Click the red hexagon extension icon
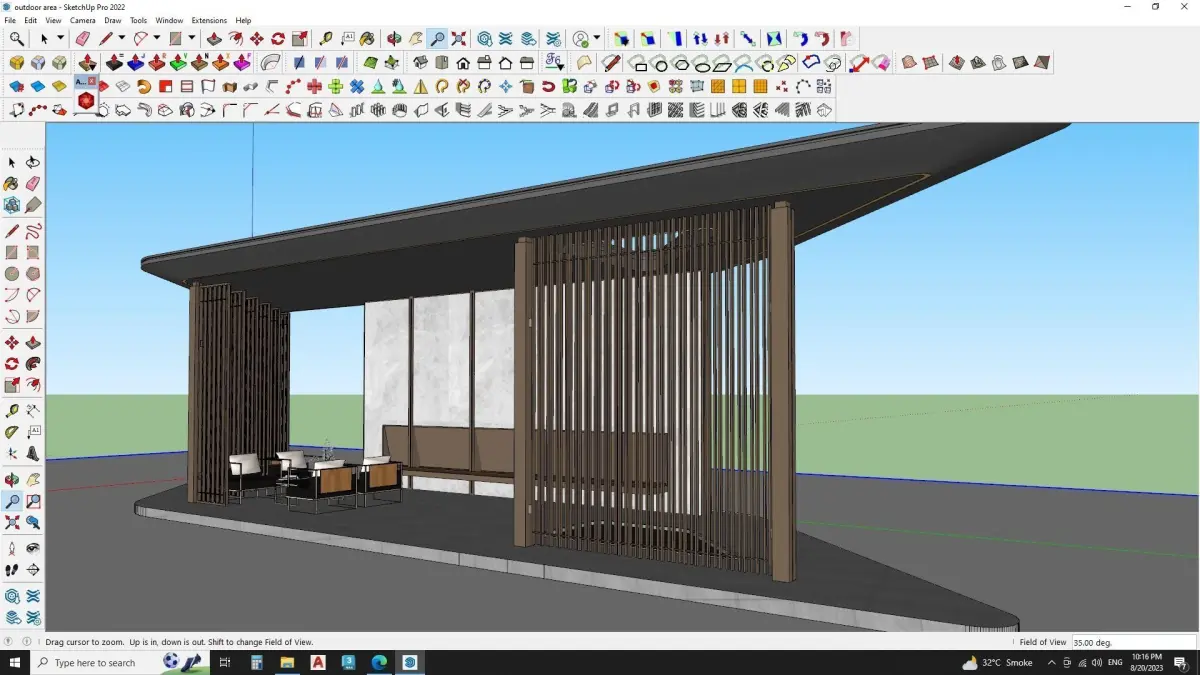 pyautogui.click(x=86, y=101)
